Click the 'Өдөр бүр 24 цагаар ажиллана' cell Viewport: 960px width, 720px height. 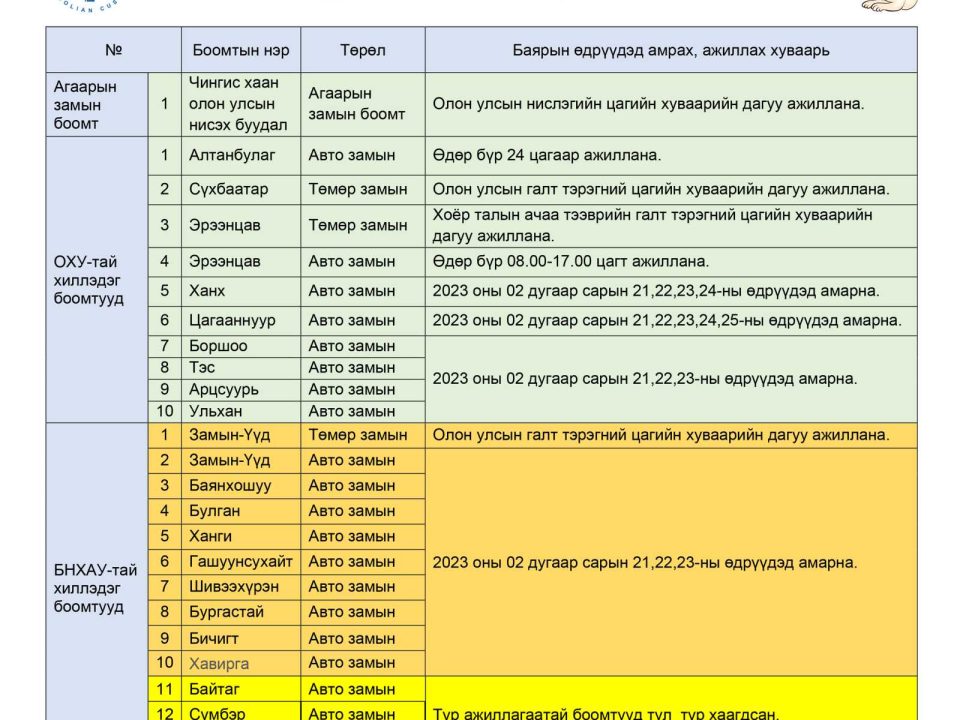pyautogui.click(x=670, y=156)
